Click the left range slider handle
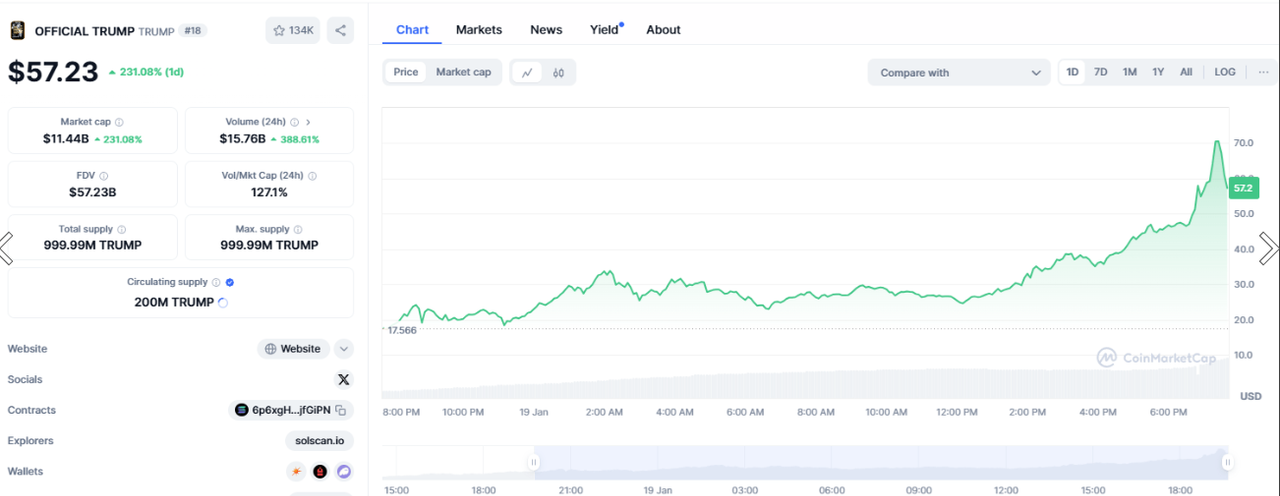 pyautogui.click(x=534, y=462)
